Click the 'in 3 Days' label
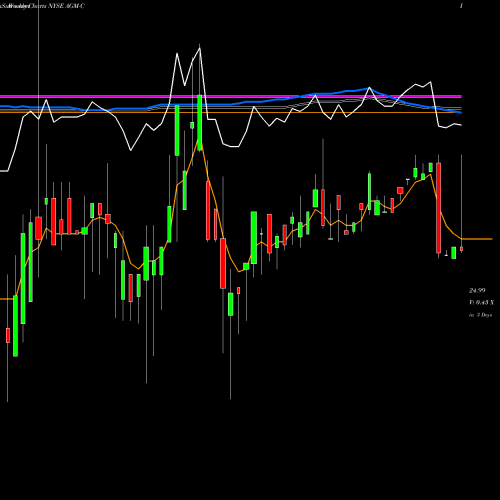 [x=480, y=315]
